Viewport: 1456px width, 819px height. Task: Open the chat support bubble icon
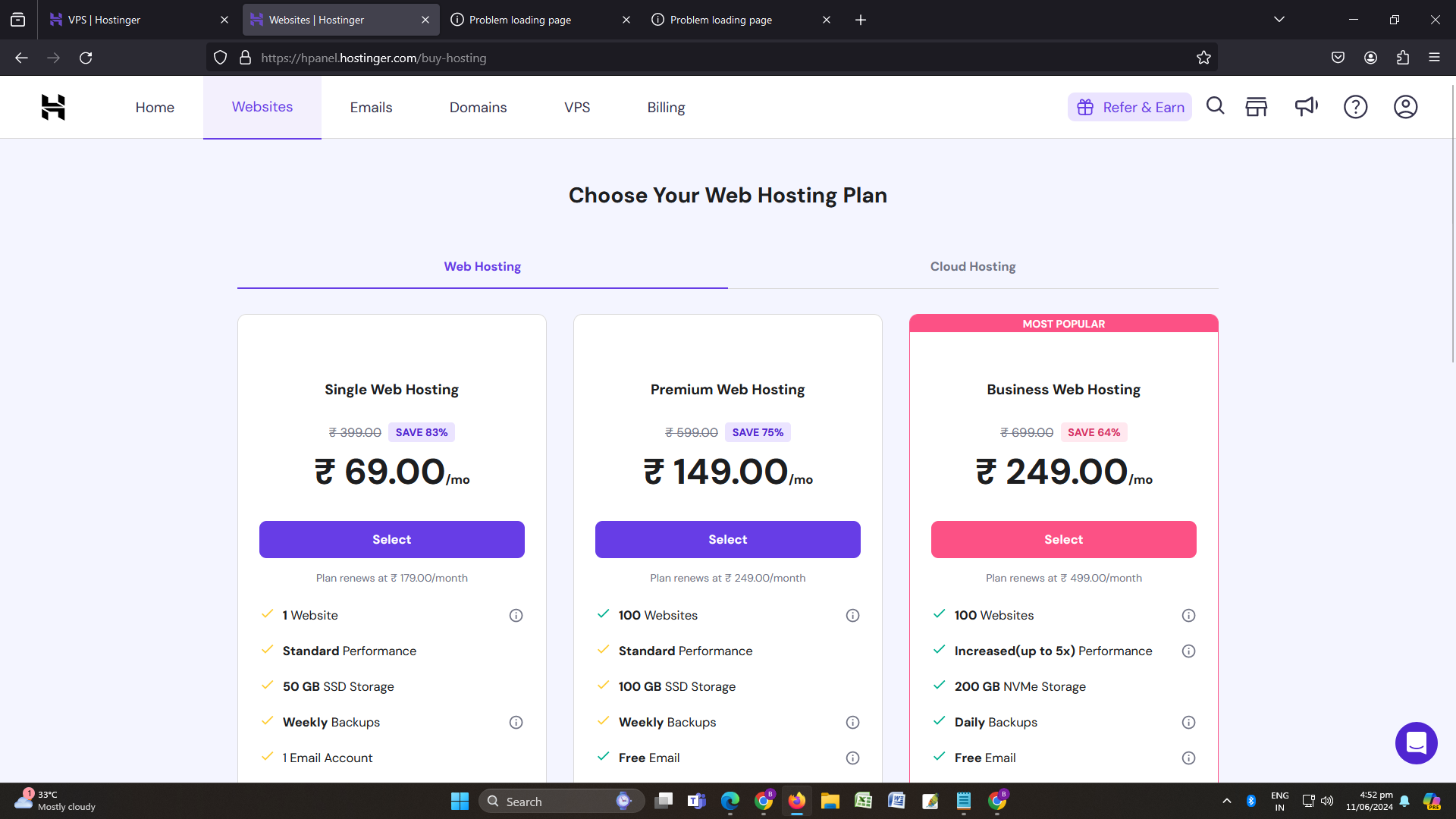1416,743
